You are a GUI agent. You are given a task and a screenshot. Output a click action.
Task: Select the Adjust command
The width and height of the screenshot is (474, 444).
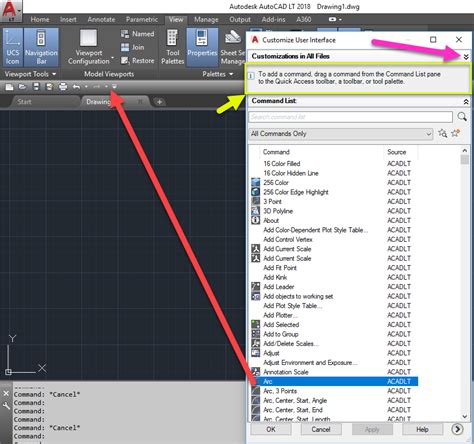pos(334,353)
